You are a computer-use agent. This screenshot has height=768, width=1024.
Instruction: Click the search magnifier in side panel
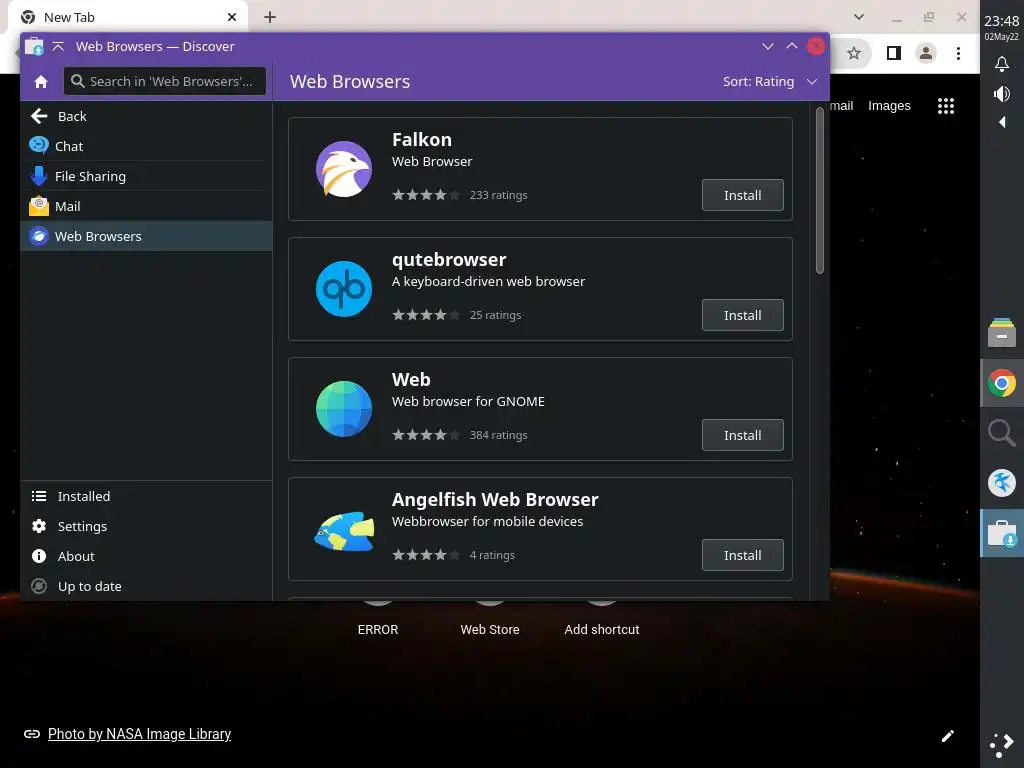(x=1002, y=433)
